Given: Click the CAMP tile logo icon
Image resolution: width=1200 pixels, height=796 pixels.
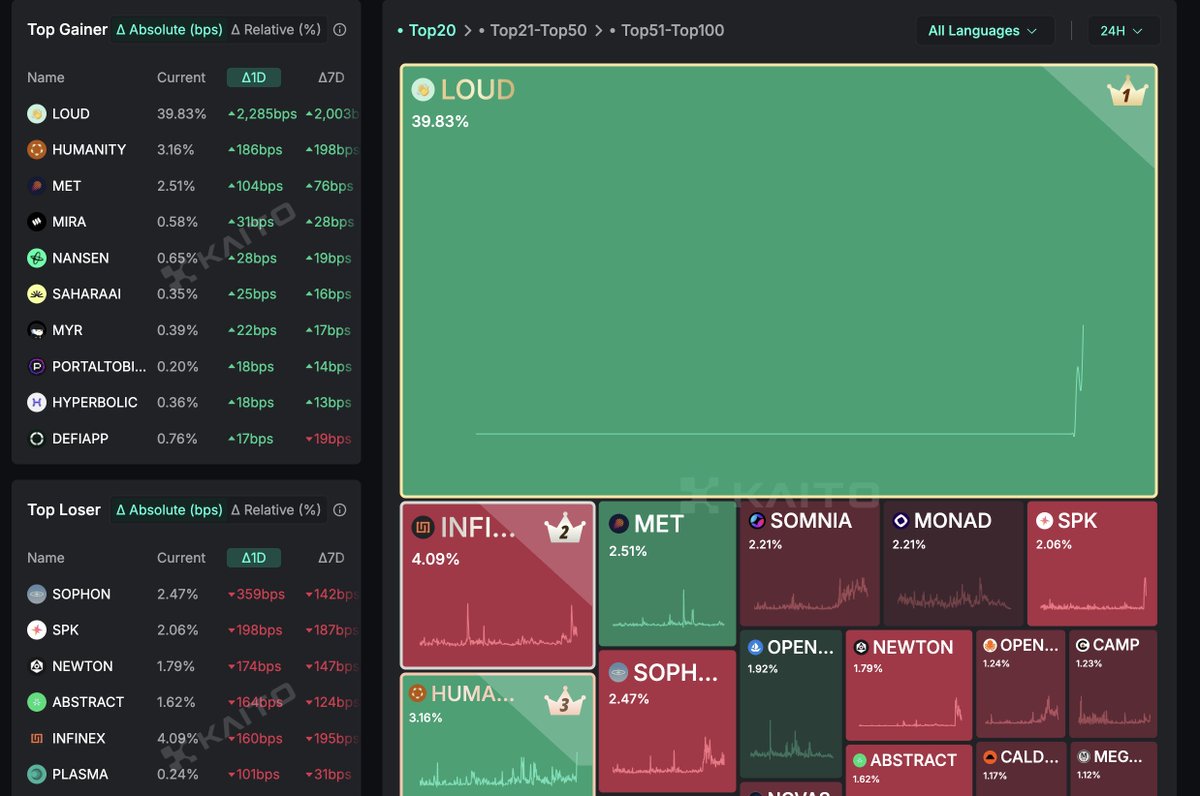Looking at the screenshot, I should coord(1082,645).
